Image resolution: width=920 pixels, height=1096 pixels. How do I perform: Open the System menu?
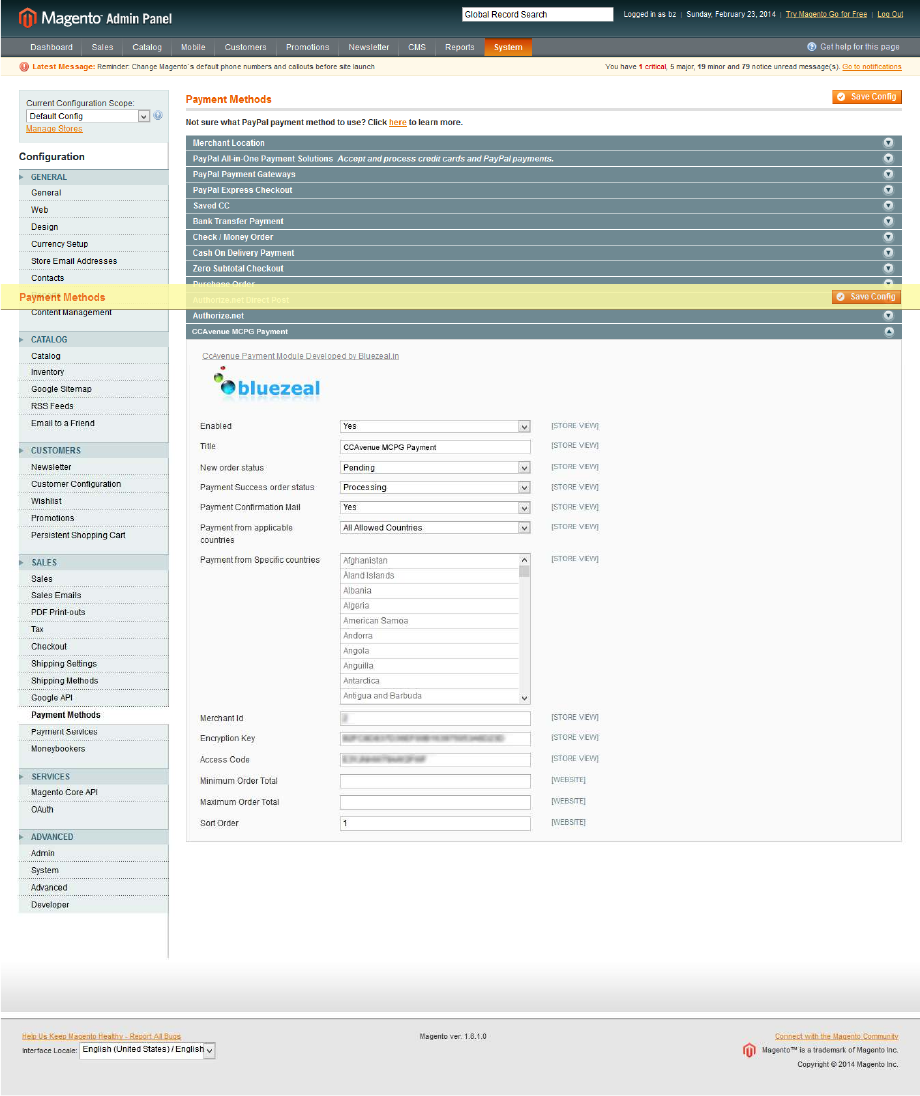(x=508, y=47)
